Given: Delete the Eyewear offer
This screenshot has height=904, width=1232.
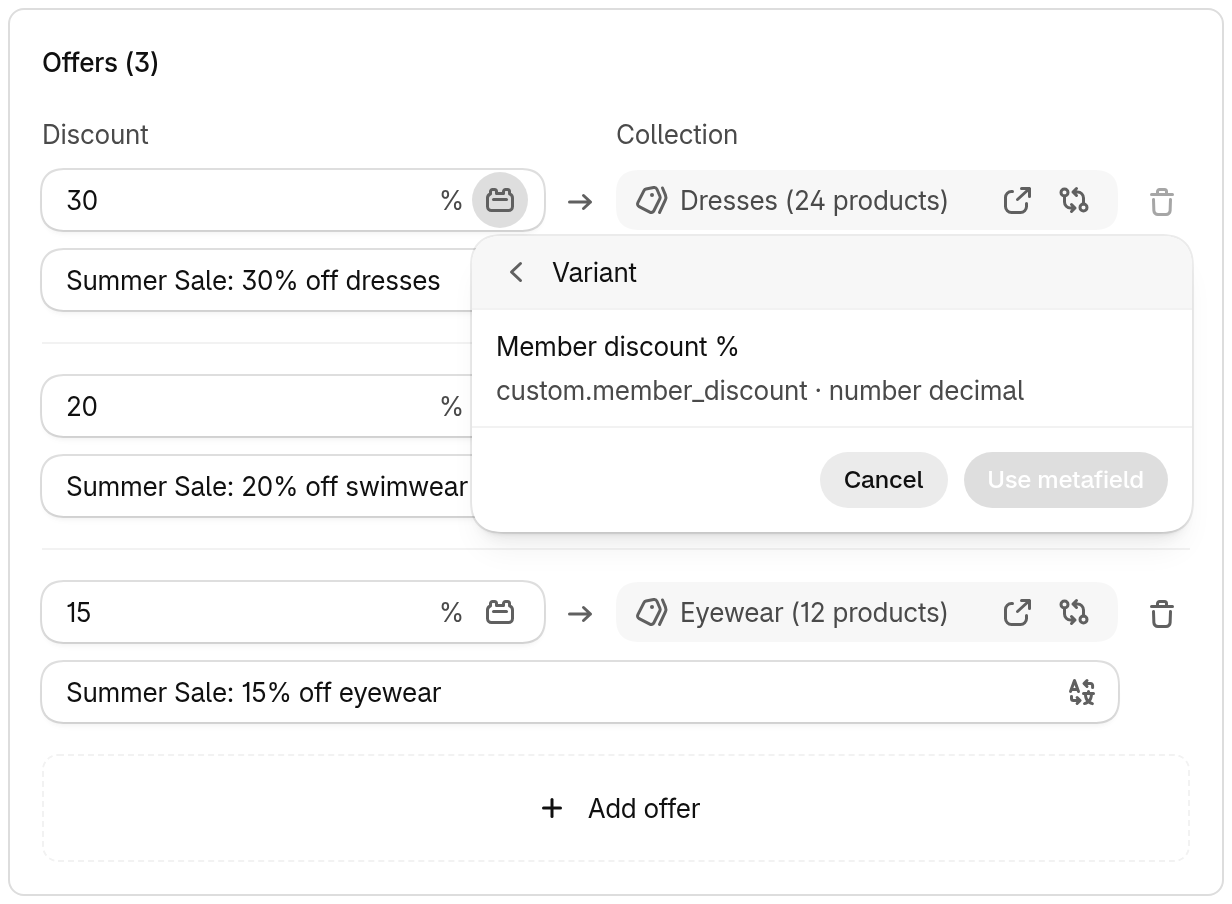Looking at the screenshot, I should click(x=1161, y=613).
